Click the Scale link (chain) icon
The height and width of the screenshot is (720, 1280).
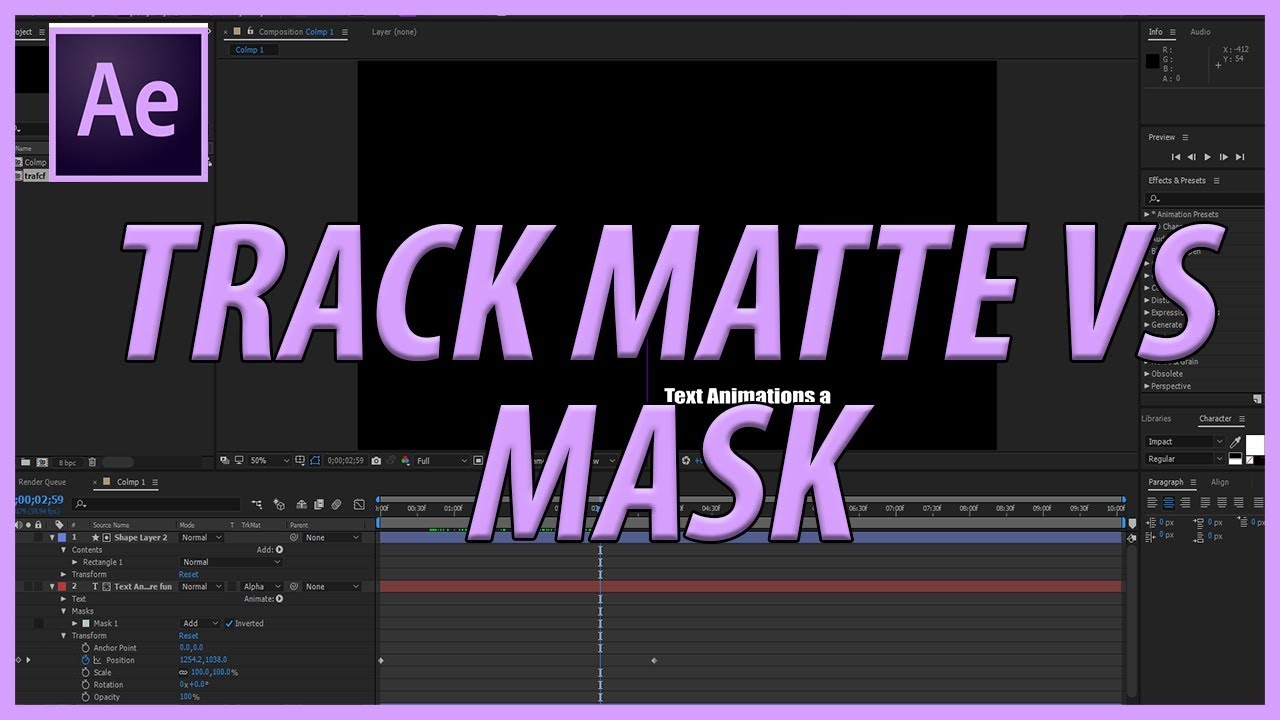point(182,672)
